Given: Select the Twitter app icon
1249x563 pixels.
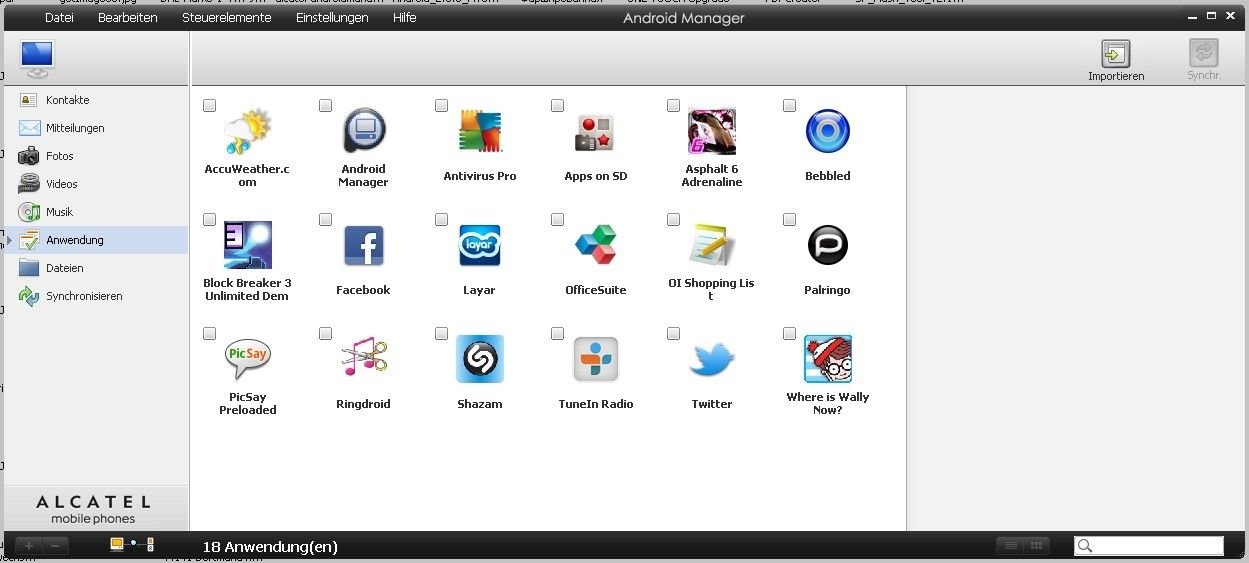Looking at the screenshot, I should point(711,359).
